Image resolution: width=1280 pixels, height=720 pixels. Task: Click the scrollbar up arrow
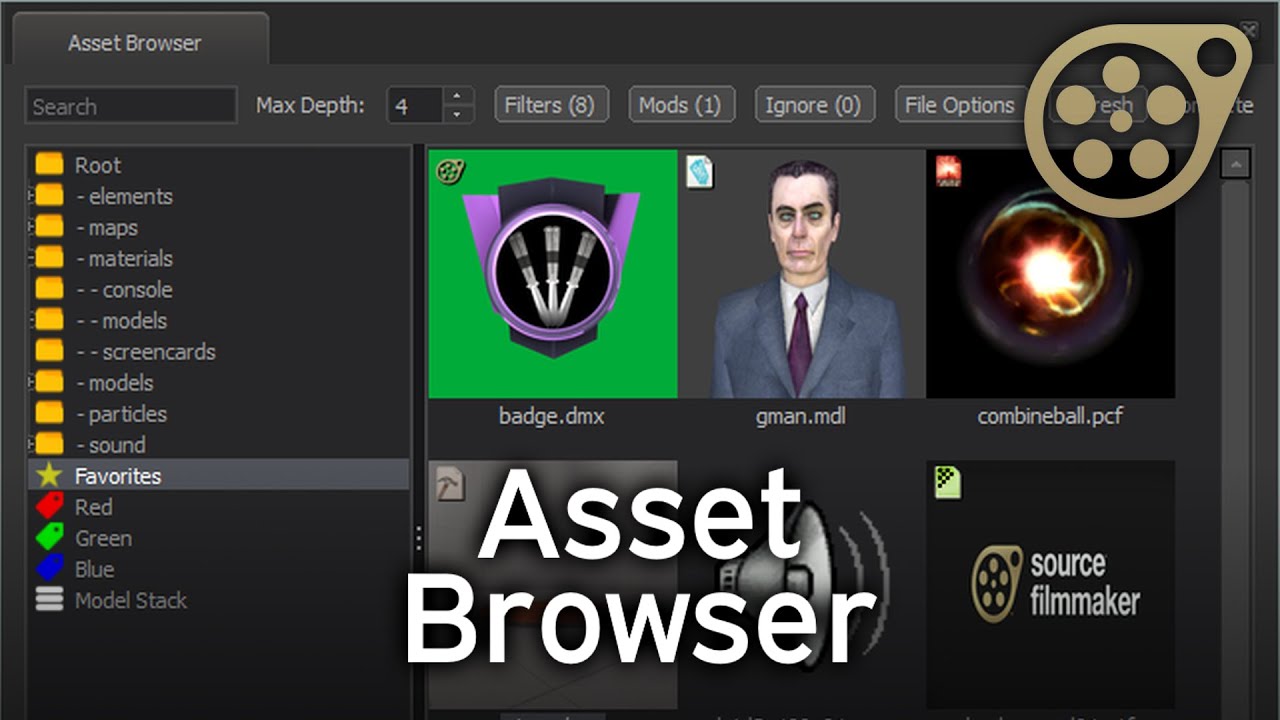[1235, 164]
